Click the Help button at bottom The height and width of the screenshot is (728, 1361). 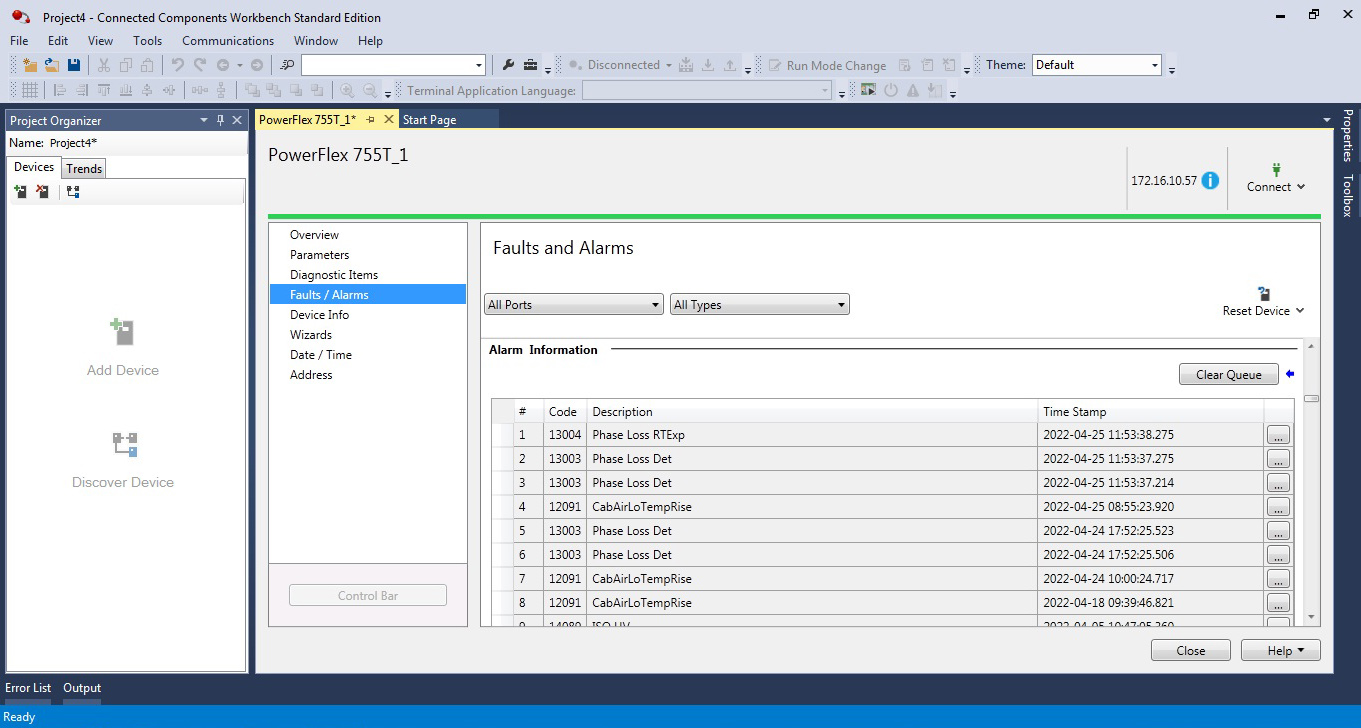pos(1280,651)
